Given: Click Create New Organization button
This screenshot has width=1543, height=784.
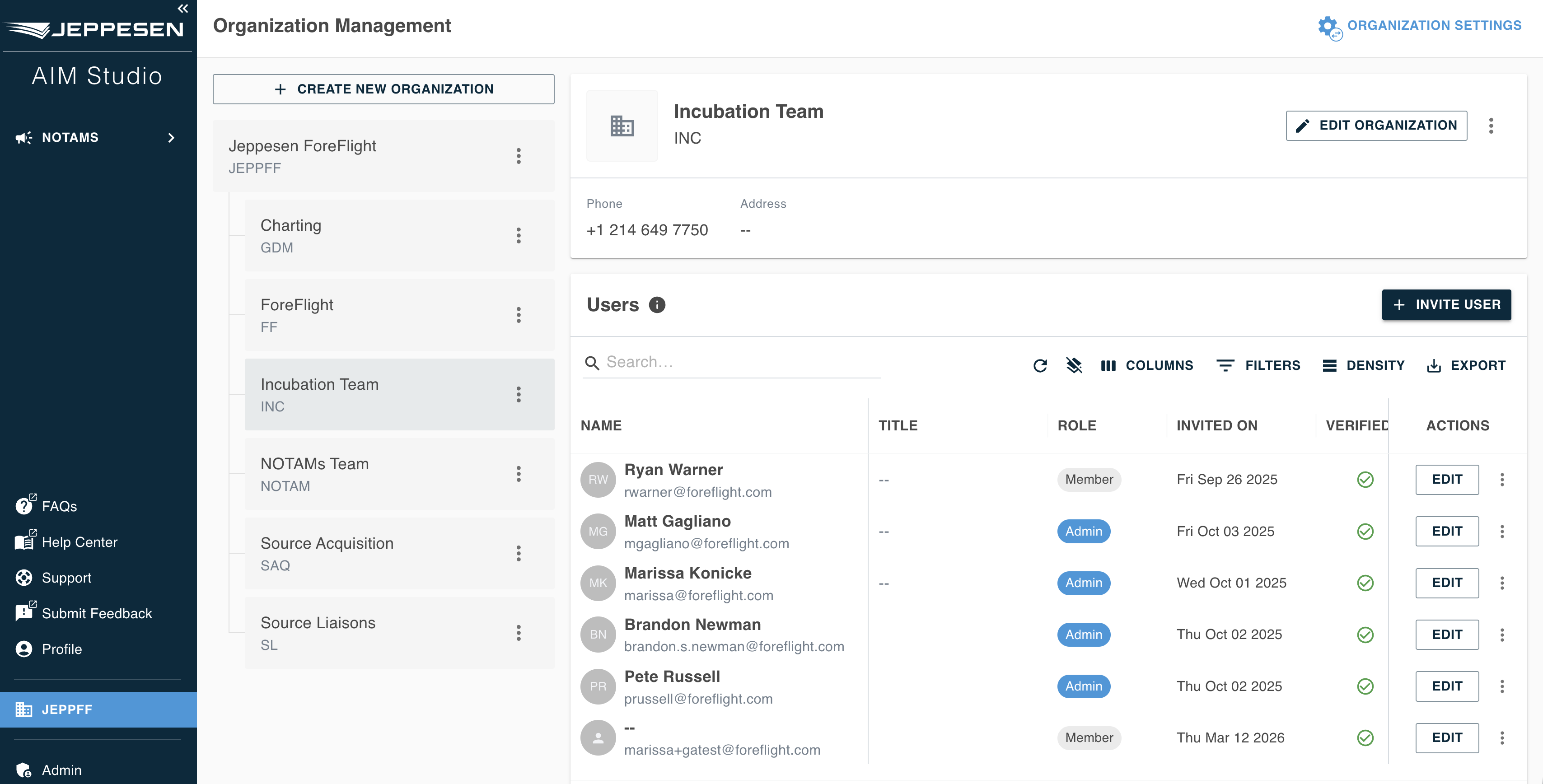Looking at the screenshot, I should click(383, 89).
